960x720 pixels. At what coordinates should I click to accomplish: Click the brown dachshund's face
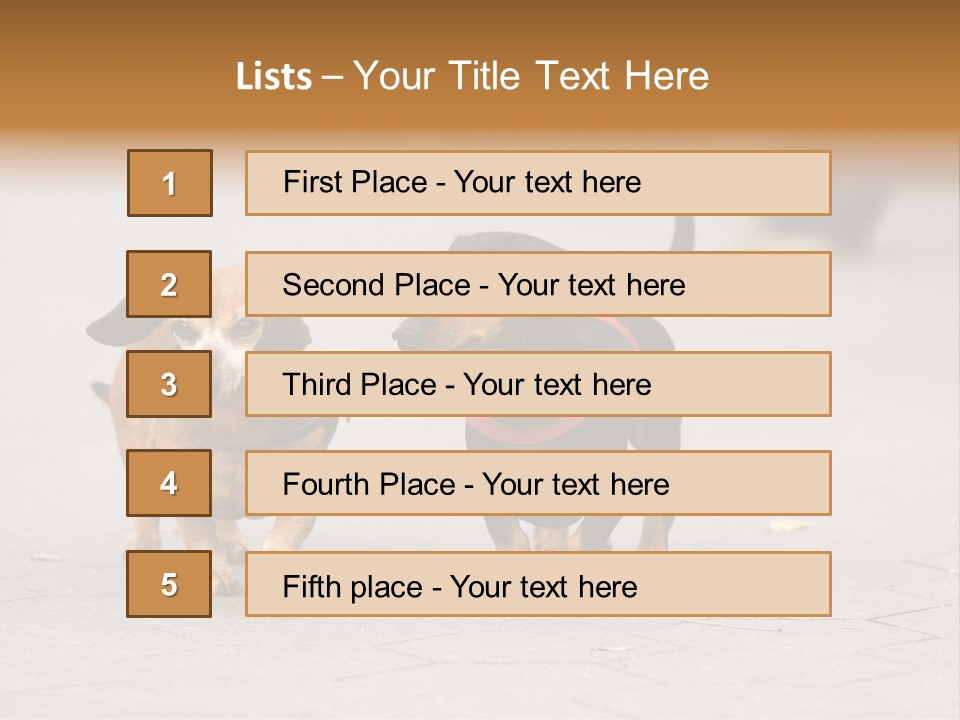208,337
